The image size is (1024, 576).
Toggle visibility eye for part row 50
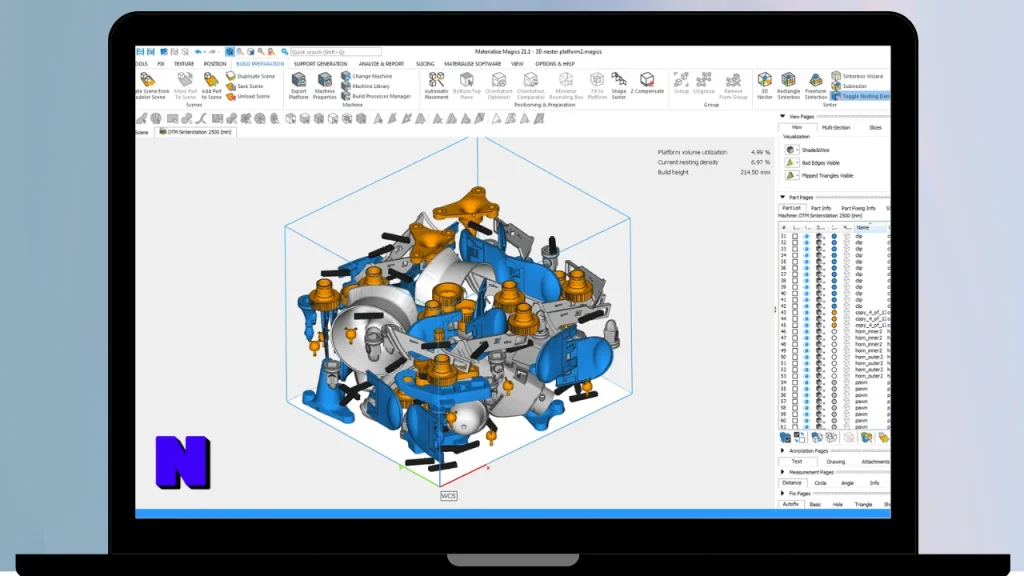tap(807, 357)
